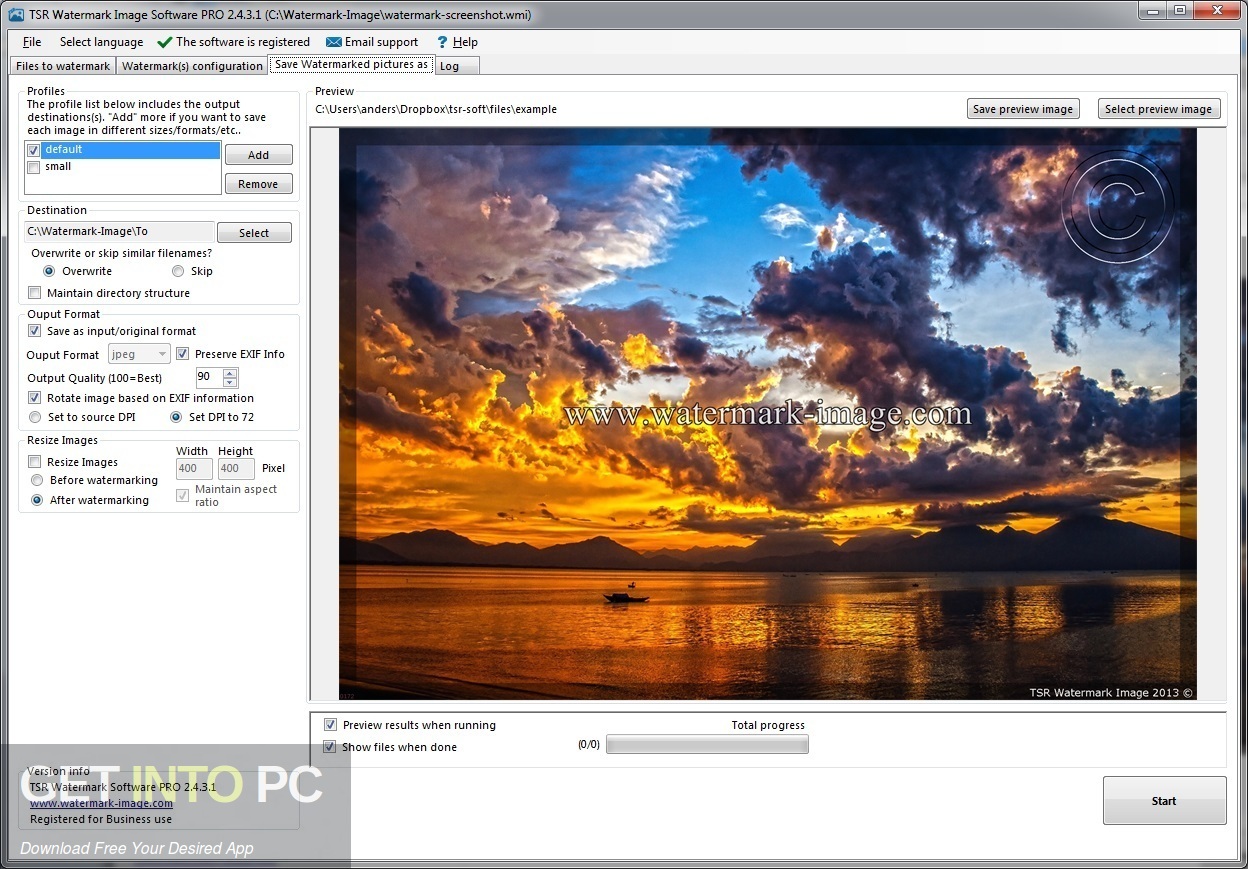This screenshot has height=869, width=1248.
Task: Click Select preview image button
Action: click(1159, 109)
